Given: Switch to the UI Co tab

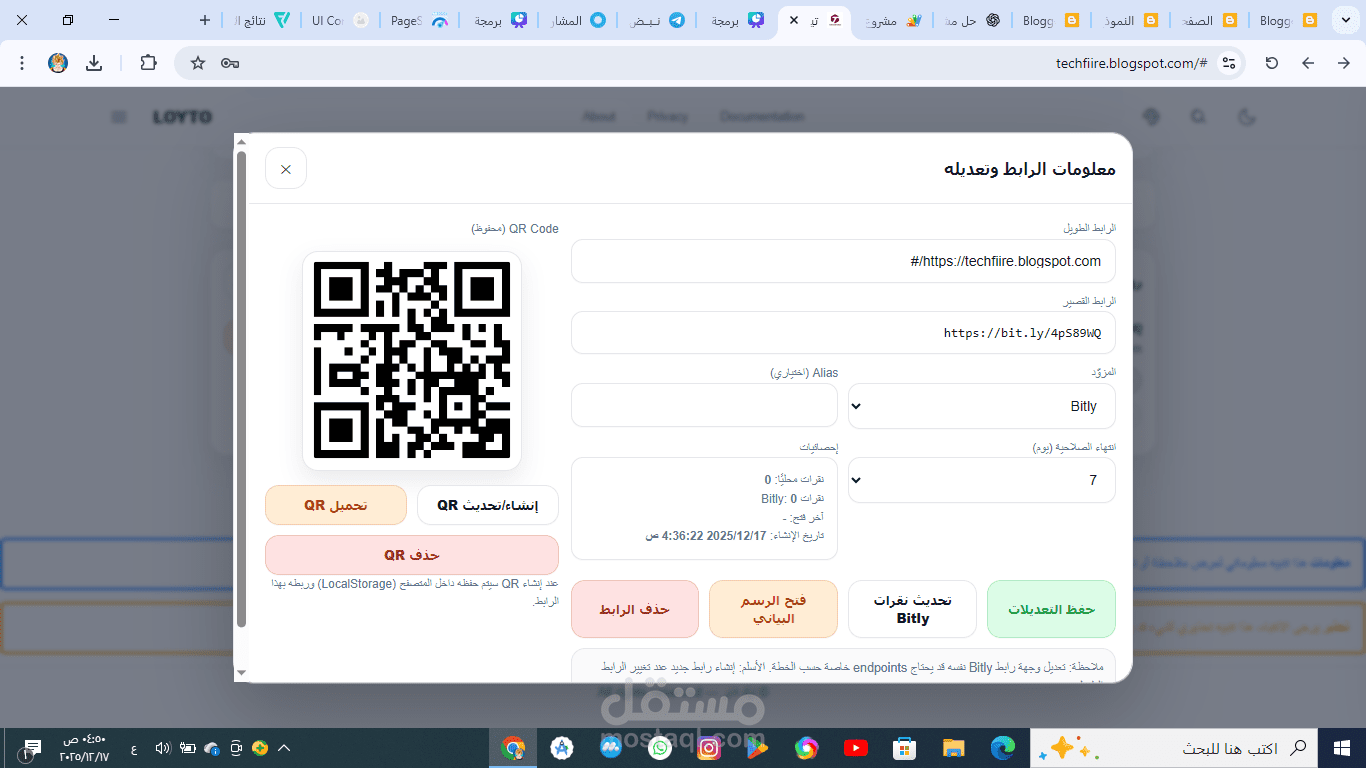Looking at the screenshot, I should tap(339, 20).
